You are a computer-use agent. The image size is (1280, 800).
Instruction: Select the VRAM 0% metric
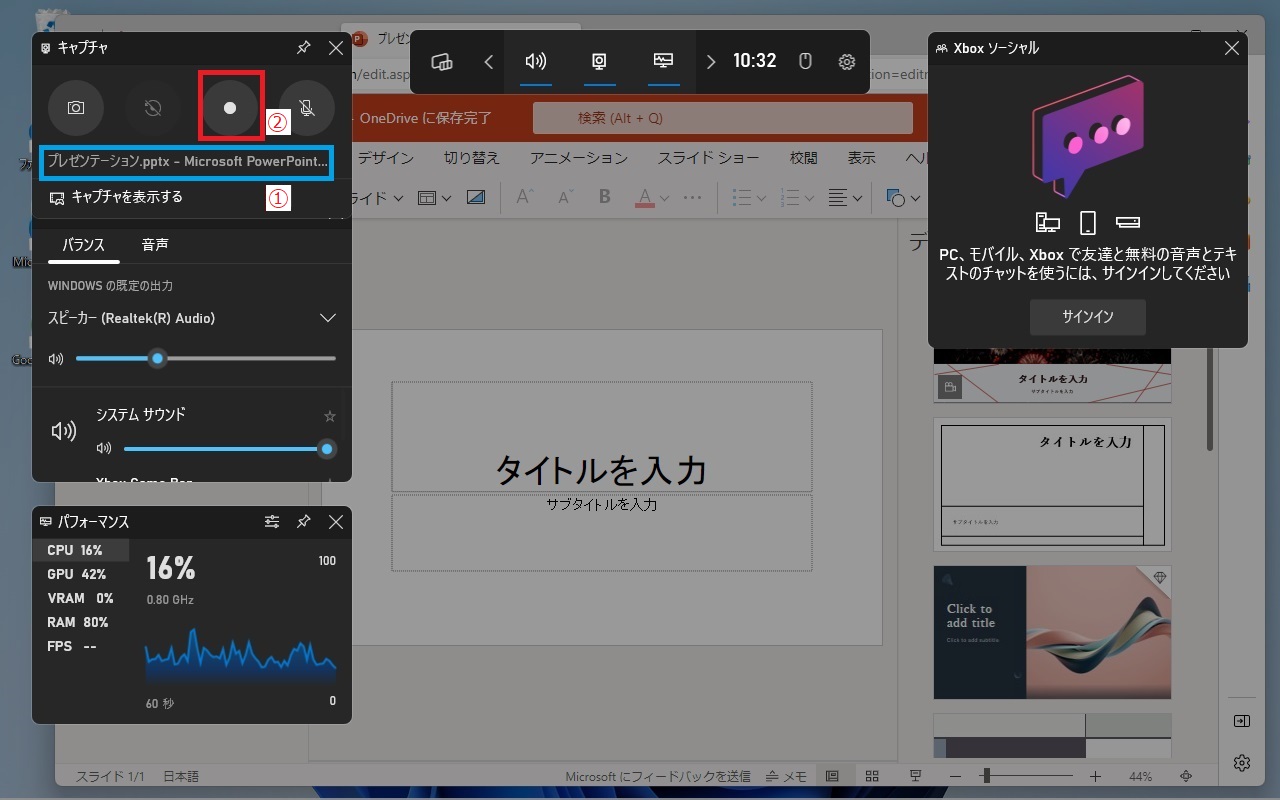[x=81, y=598]
